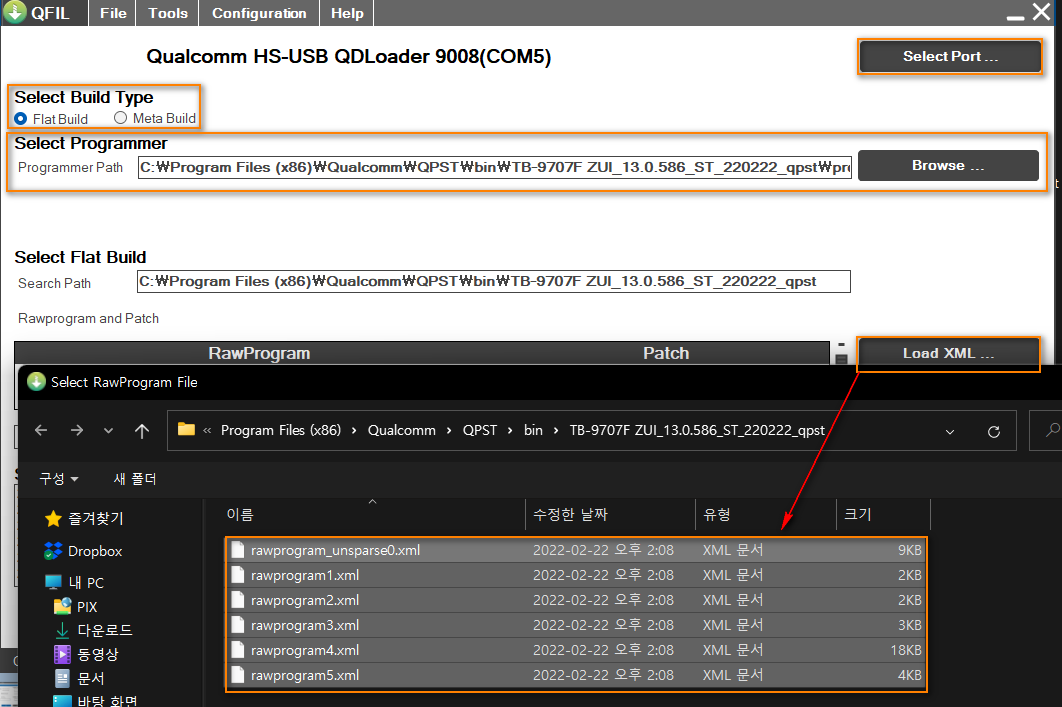Click file icon of rawprogram4.xml

click(x=238, y=649)
